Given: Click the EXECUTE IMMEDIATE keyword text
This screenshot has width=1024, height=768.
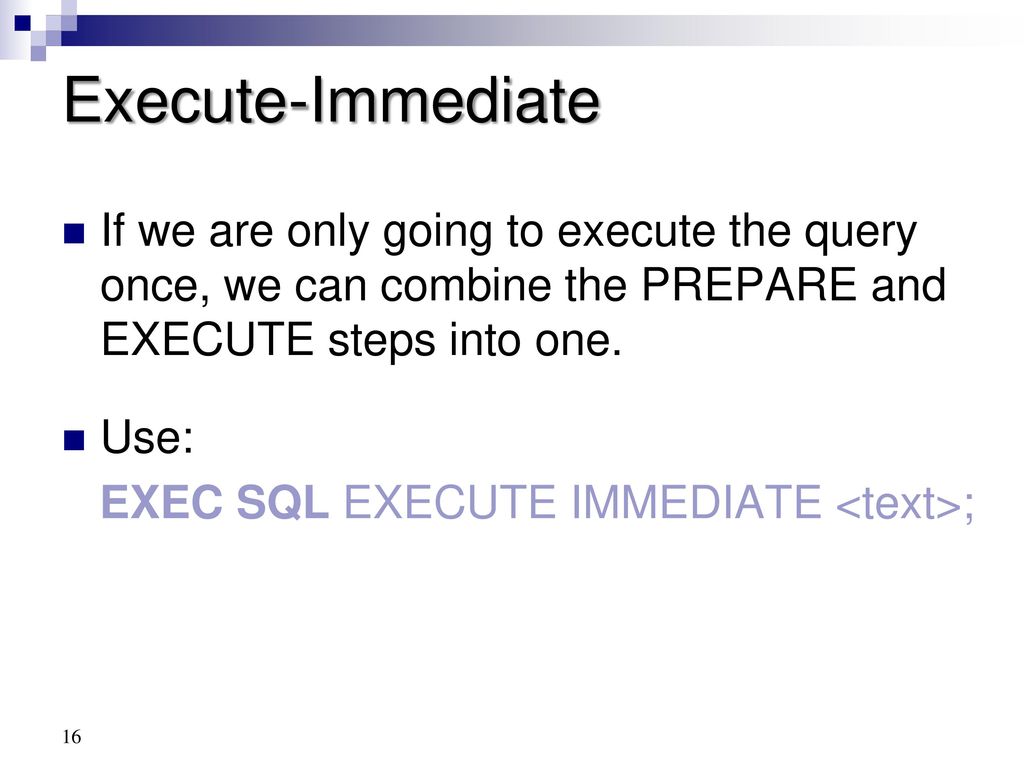Looking at the screenshot, I should pos(583,502).
